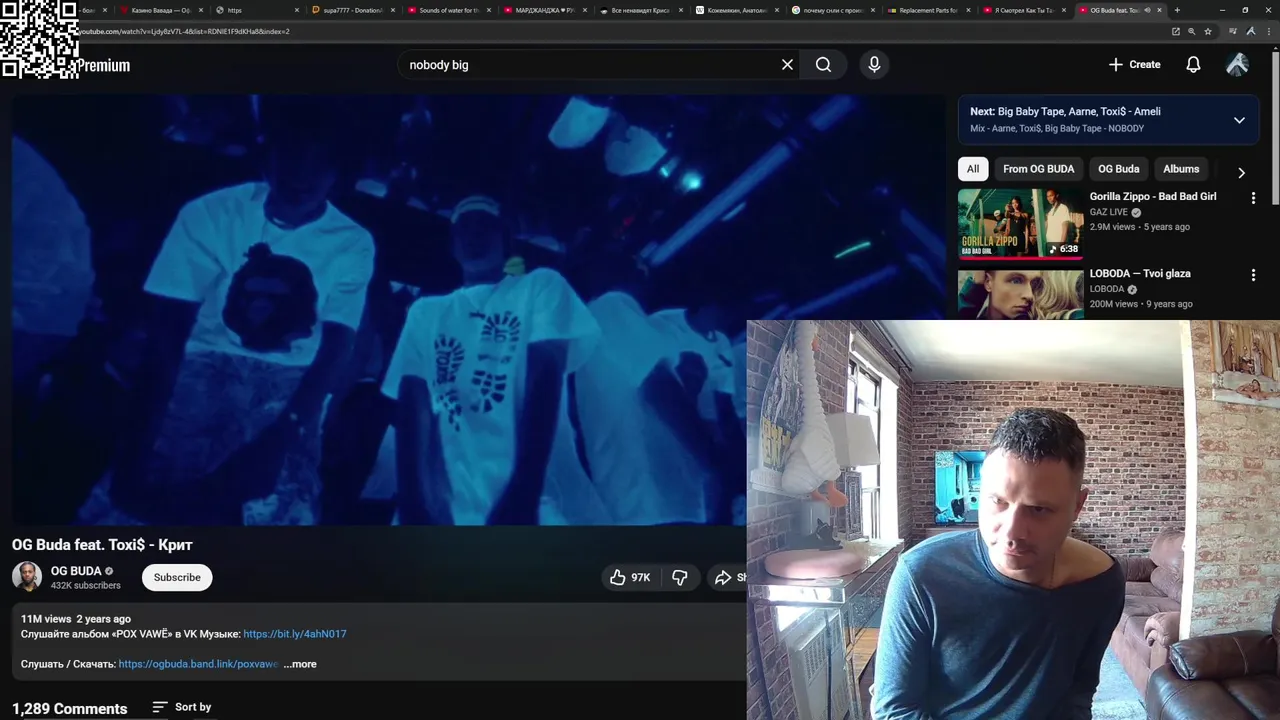Open the bit.ly/4ahN017 link

click(x=294, y=634)
